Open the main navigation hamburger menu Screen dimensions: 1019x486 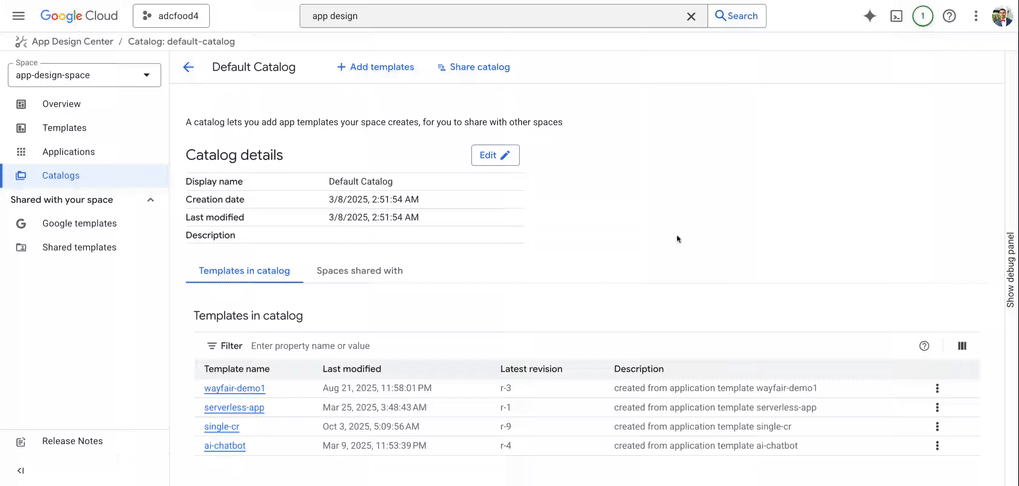coord(18,16)
